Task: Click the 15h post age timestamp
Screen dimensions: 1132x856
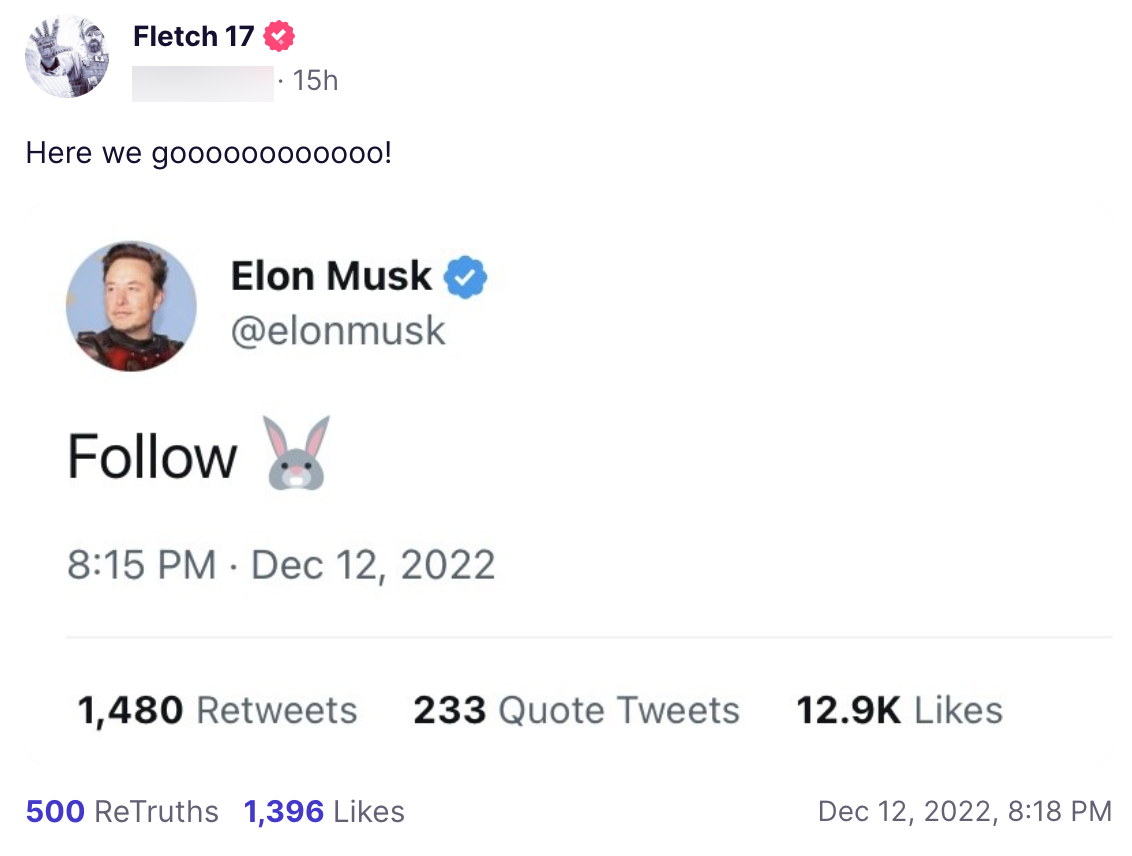Action: tap(315, 81)
